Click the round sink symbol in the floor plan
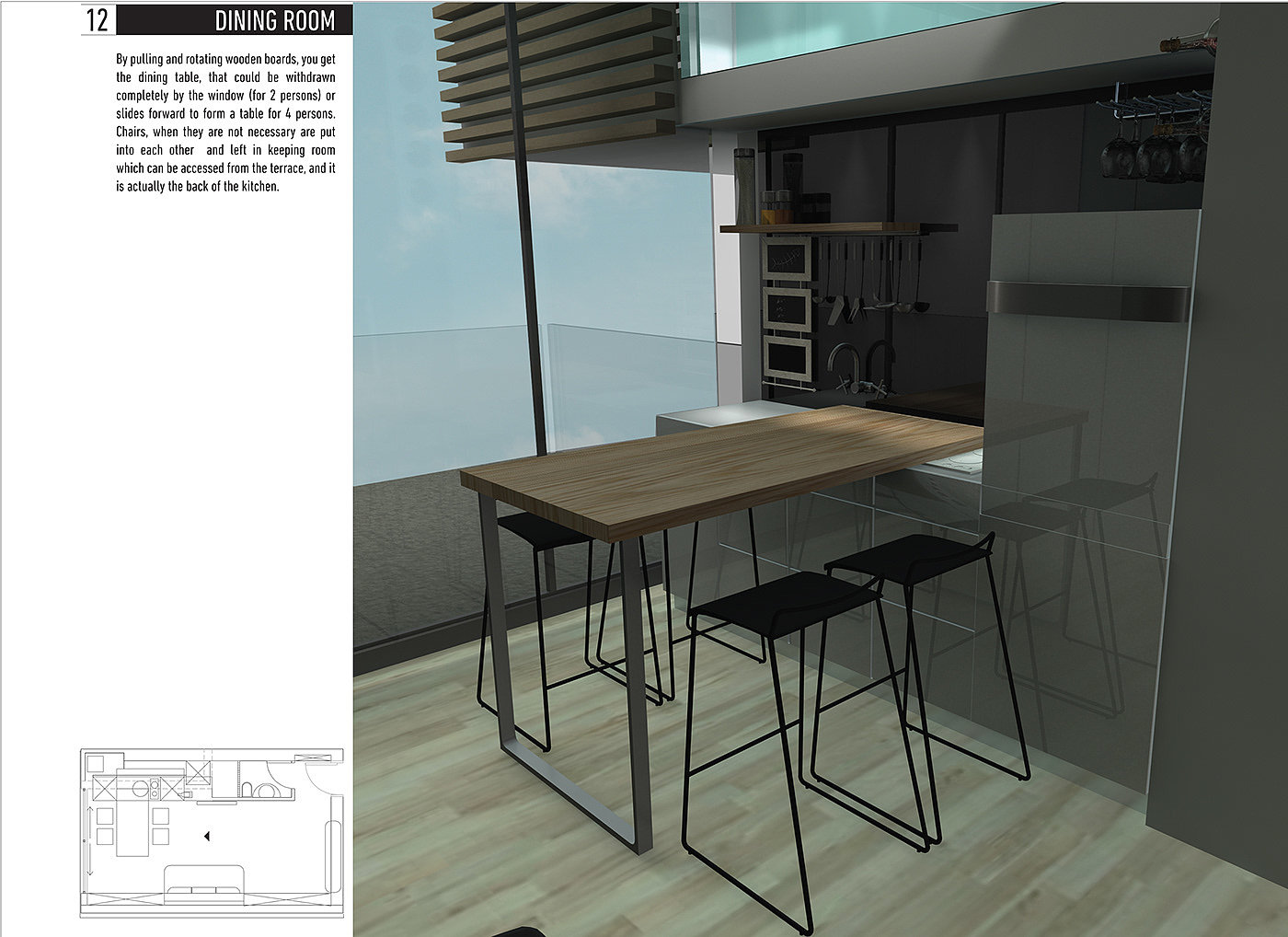 140,788
